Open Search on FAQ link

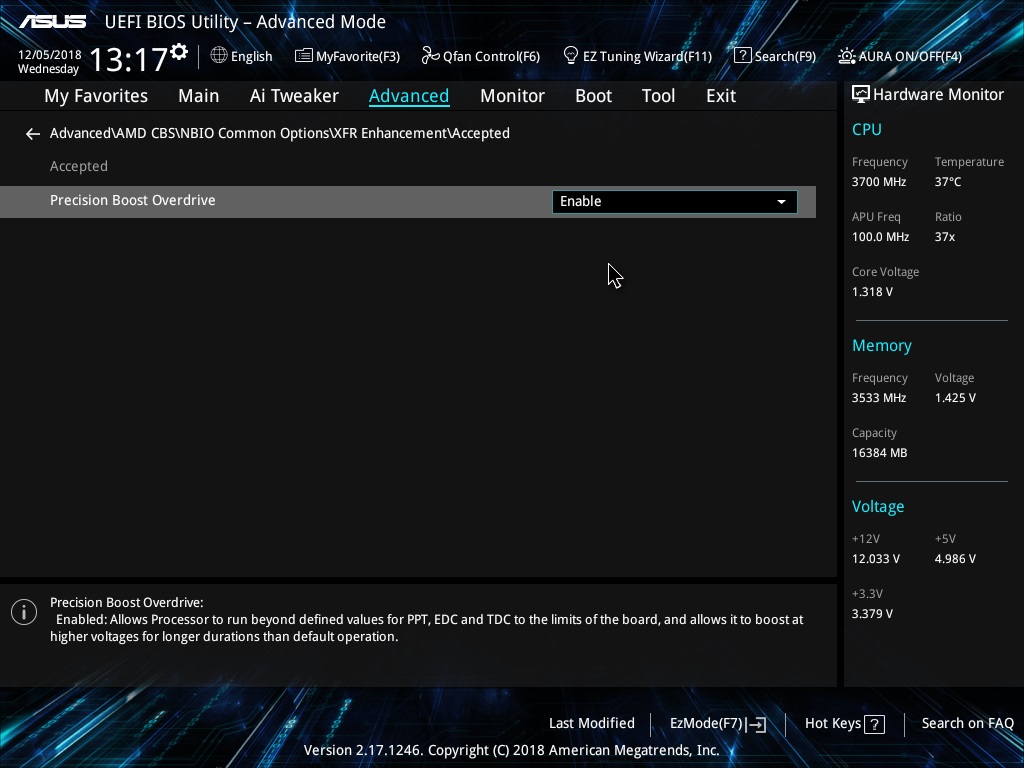pos(967,724)
